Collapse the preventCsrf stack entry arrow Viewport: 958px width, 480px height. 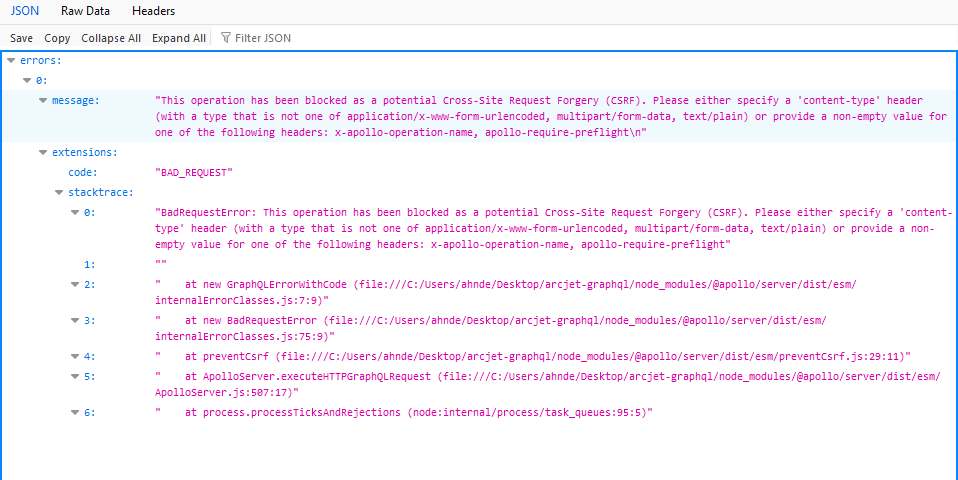[75, 356]
